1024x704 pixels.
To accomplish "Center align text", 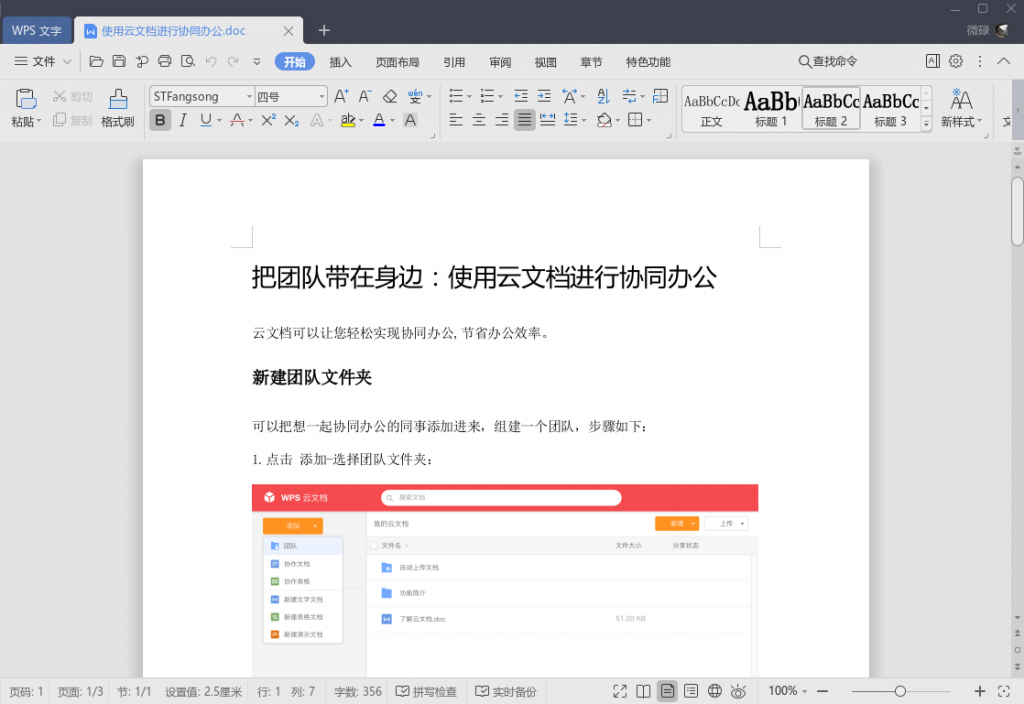I will coord(479,120).
